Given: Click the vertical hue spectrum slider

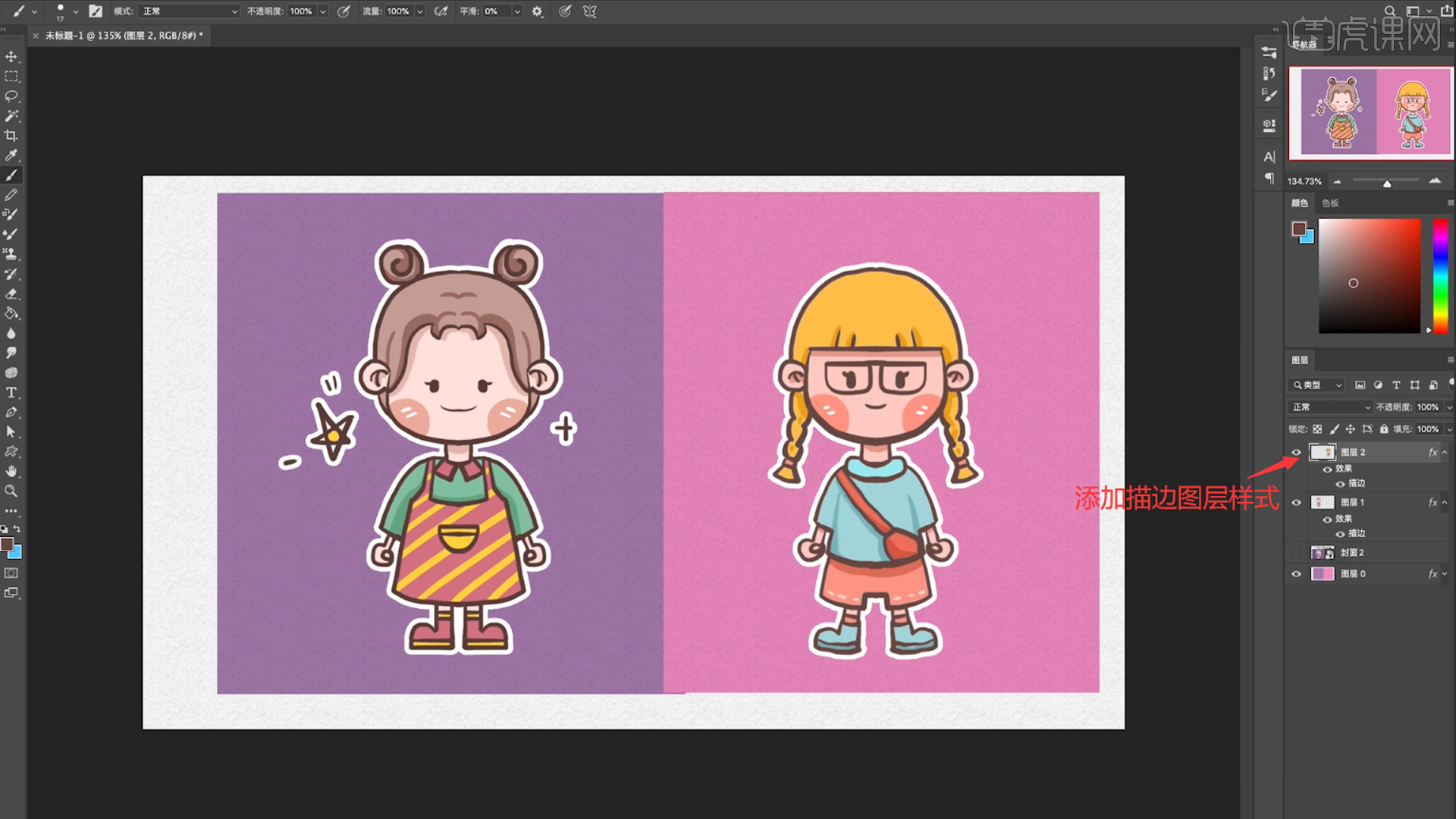Looking at the screenshot, I should pos(1440,277).
